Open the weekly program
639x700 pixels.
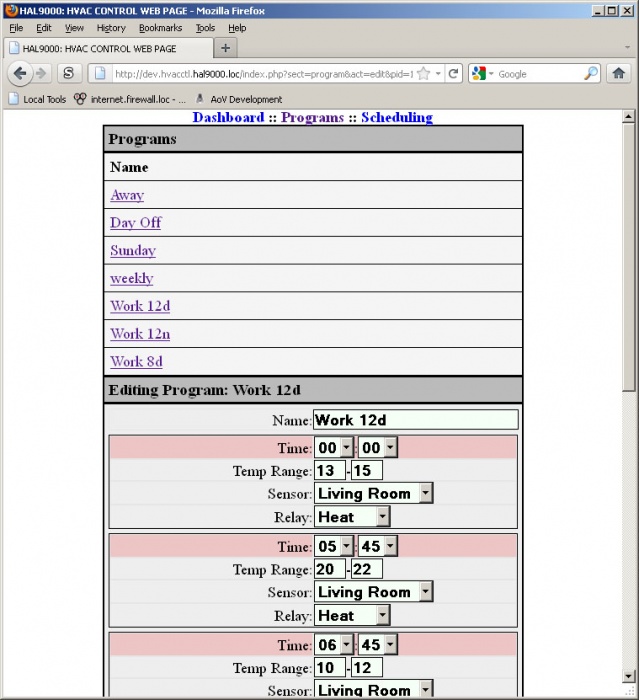pyautogui.click(x=132, y=279)
